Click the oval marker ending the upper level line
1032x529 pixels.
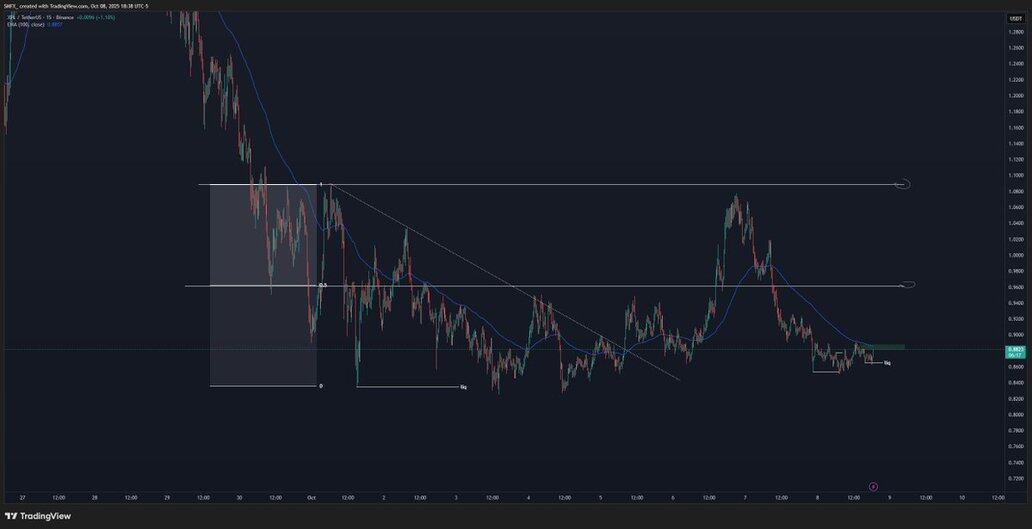(x=903, y=184)
